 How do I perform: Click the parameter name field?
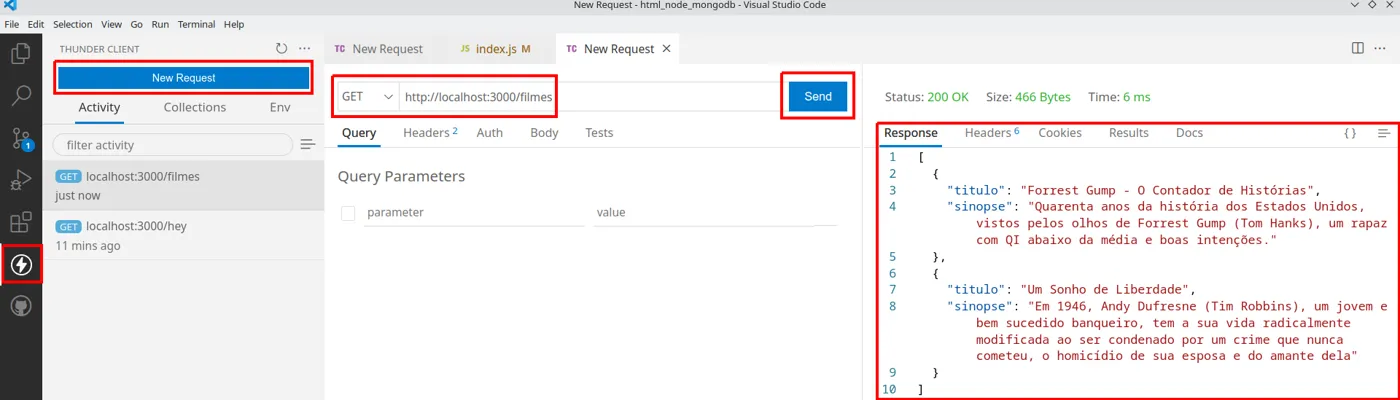pos(474,213)
